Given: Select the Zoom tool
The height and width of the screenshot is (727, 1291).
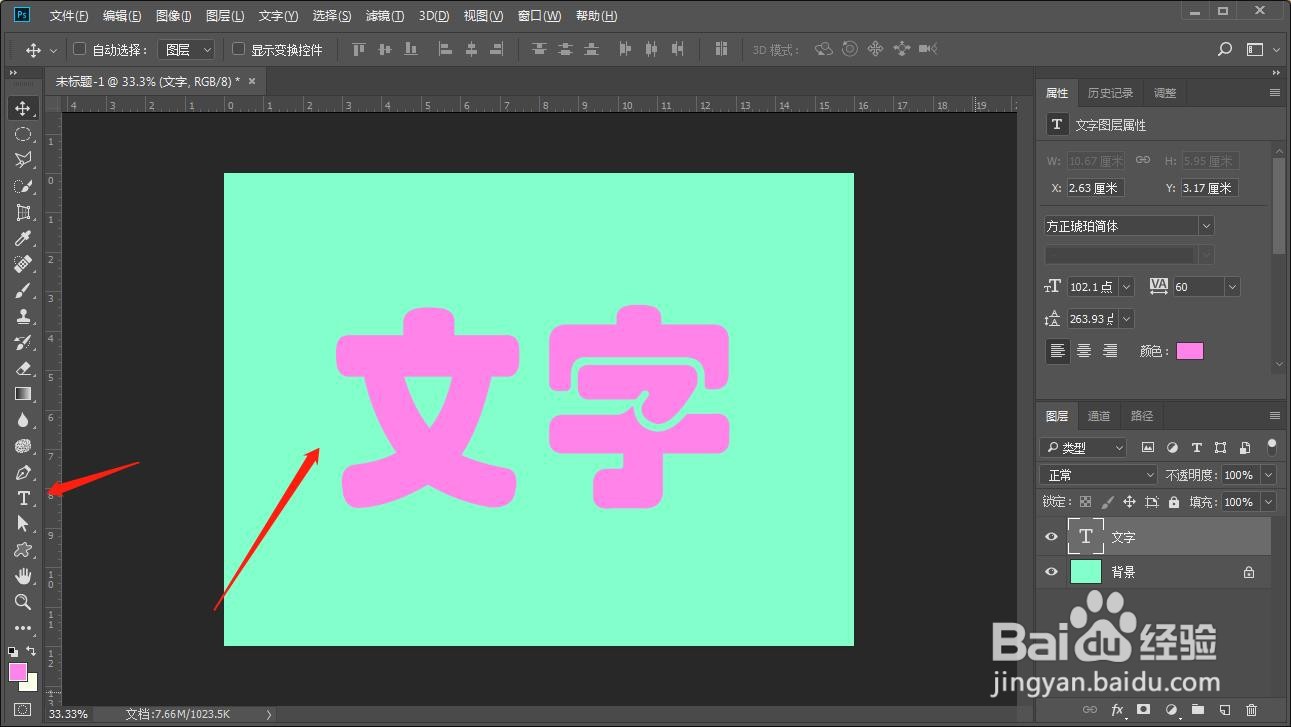Looking at the screenshot, I should click(23, 602).
